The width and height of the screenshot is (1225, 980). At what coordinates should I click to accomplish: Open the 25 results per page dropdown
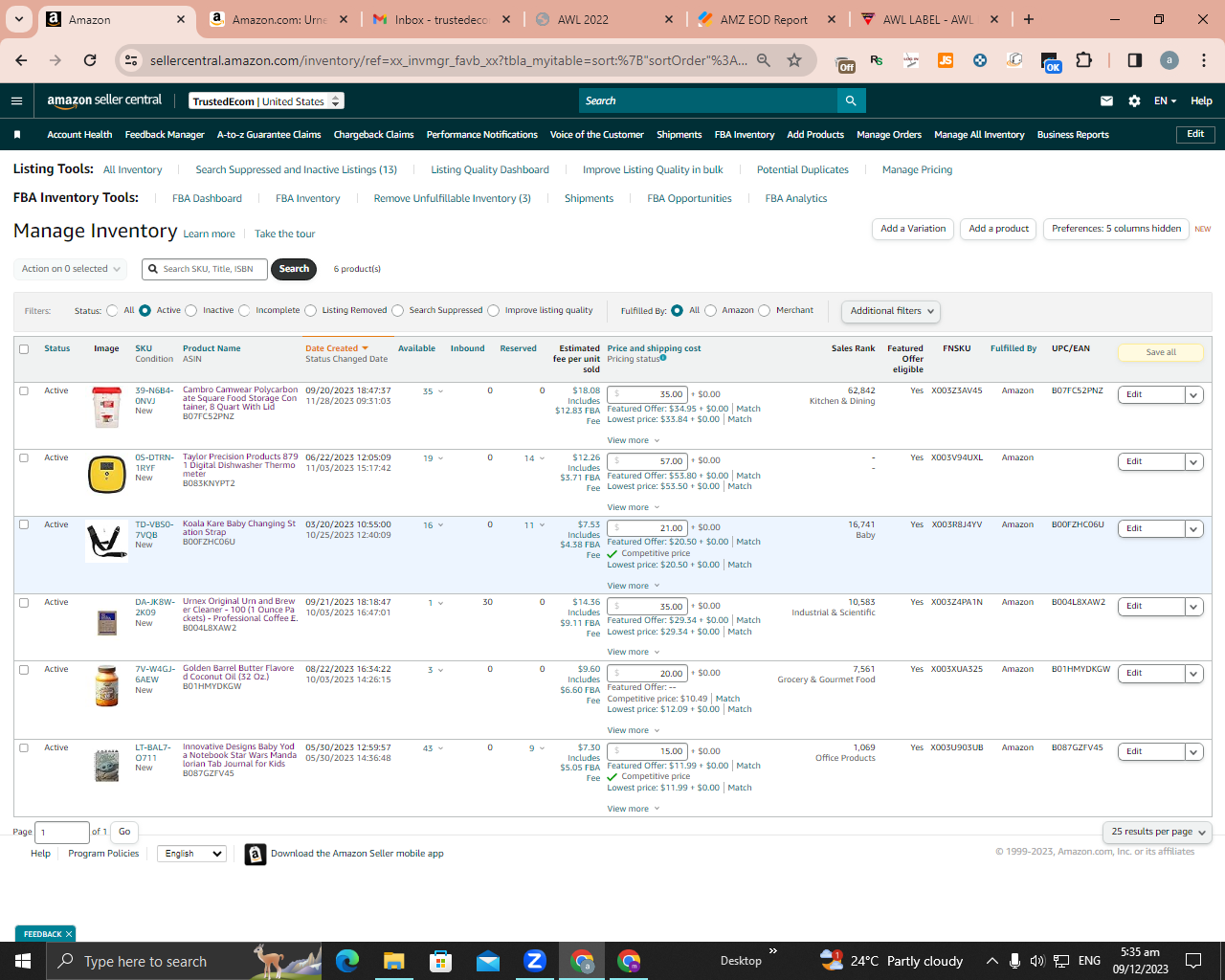[1157, 832]
